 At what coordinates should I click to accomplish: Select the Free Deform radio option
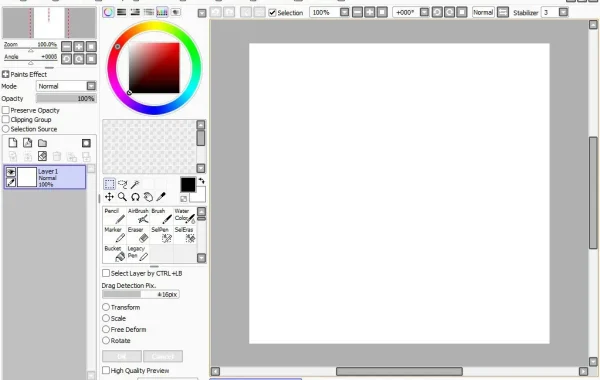[x=106, y=329]
